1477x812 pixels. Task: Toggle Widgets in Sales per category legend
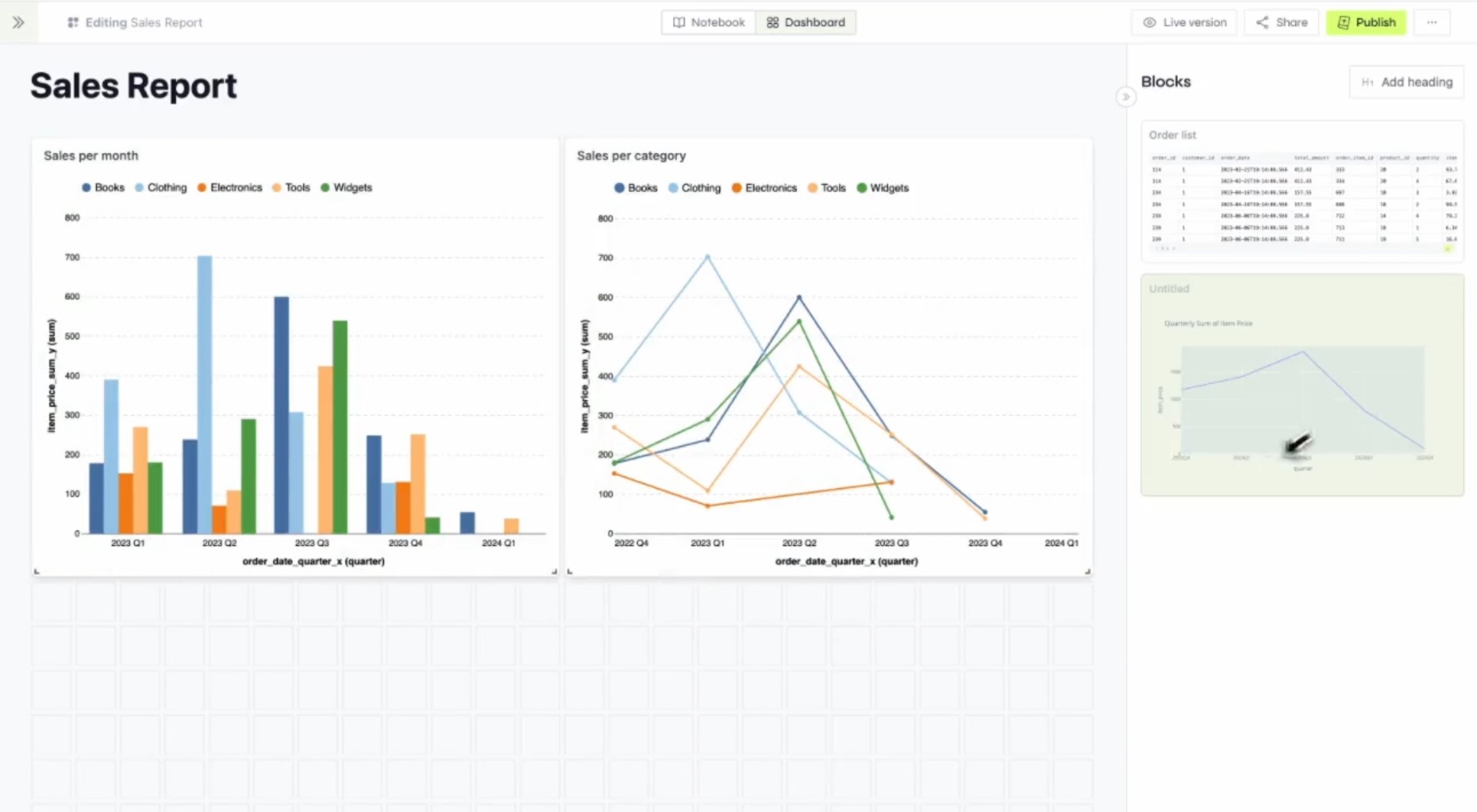(x=883, y=188)
